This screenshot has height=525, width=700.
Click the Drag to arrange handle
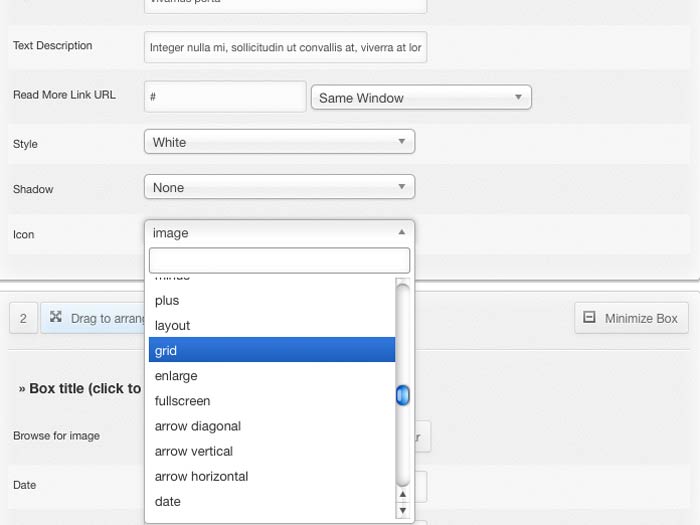pos(97,318)
